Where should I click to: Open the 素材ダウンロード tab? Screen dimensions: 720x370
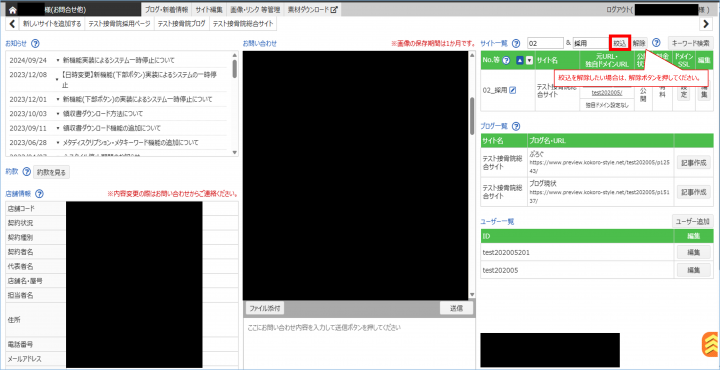point(313,9)
